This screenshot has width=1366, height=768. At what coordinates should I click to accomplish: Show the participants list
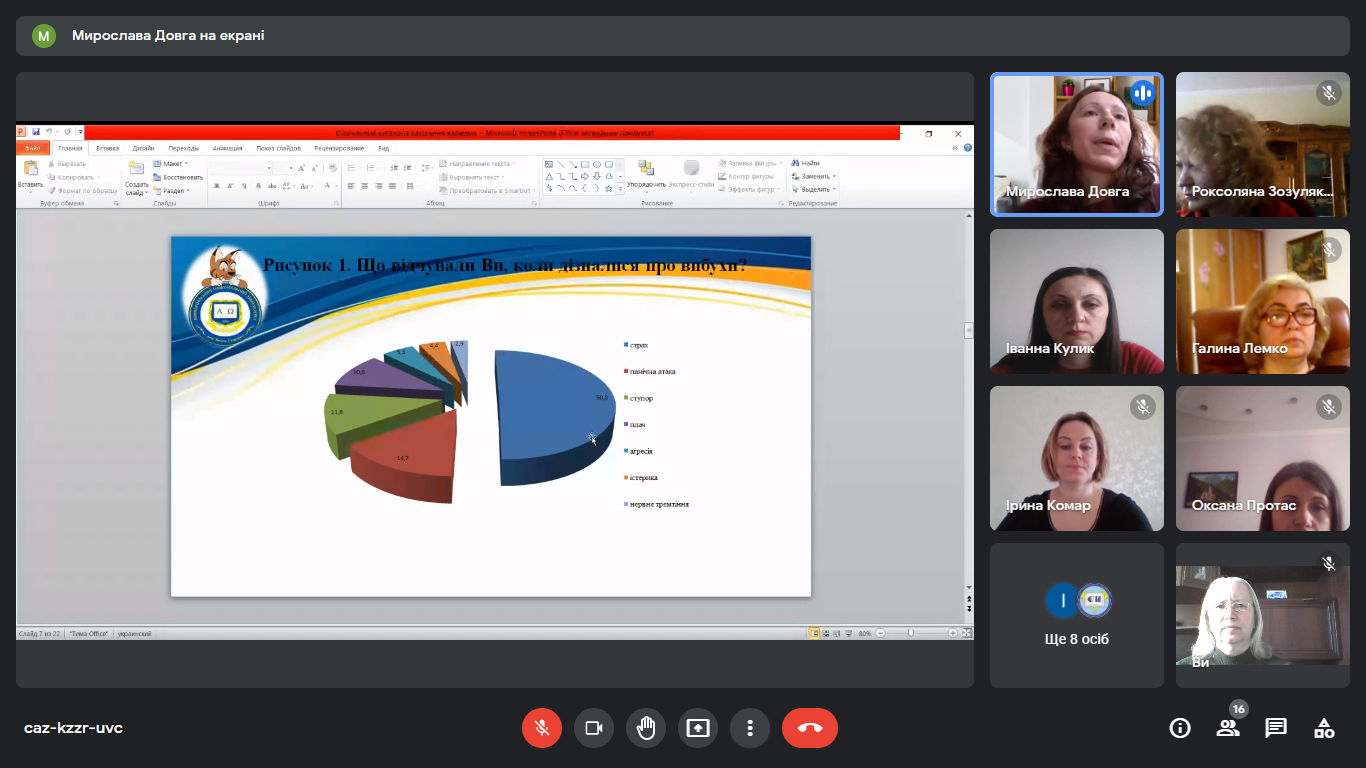click(1228, 728)
